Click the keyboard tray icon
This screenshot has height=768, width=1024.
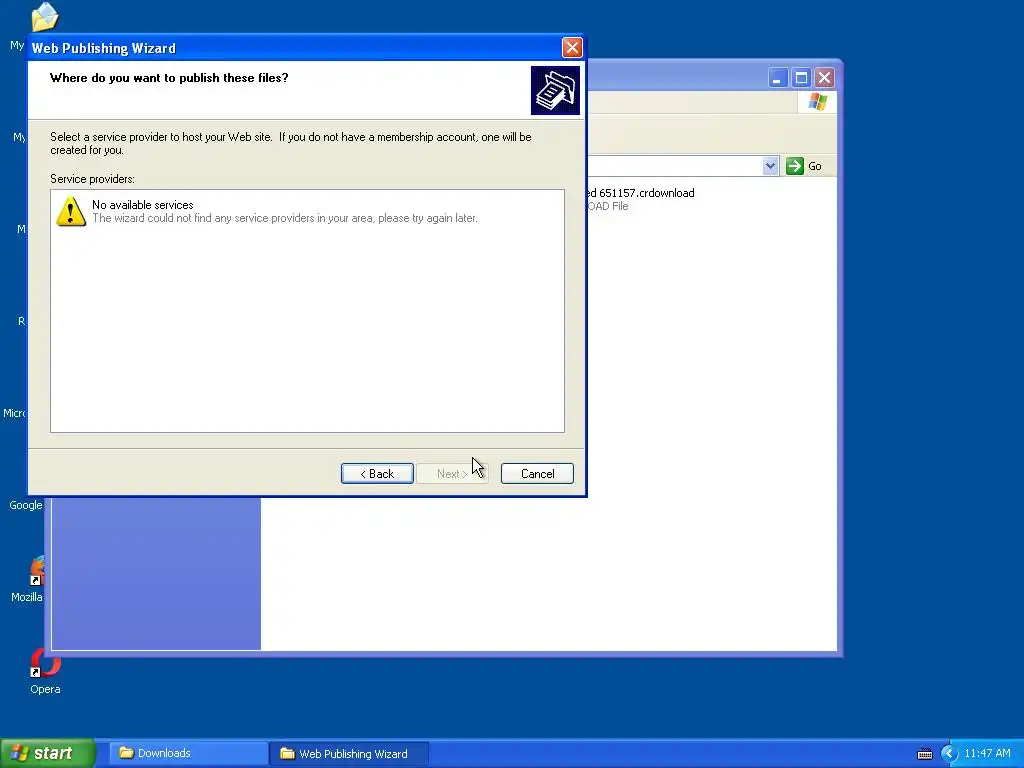(x=925, y=754)
